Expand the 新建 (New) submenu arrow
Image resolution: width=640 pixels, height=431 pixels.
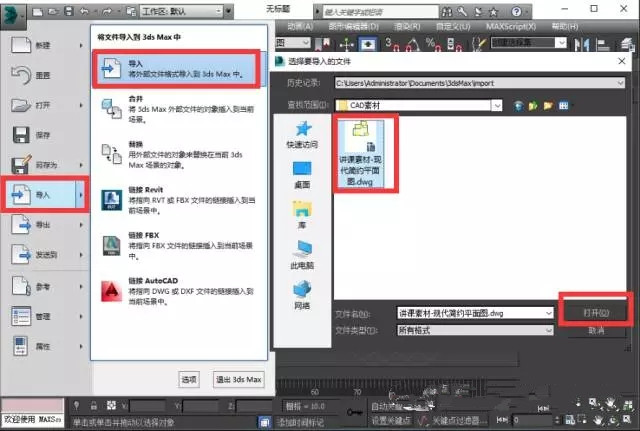point(81,45)
